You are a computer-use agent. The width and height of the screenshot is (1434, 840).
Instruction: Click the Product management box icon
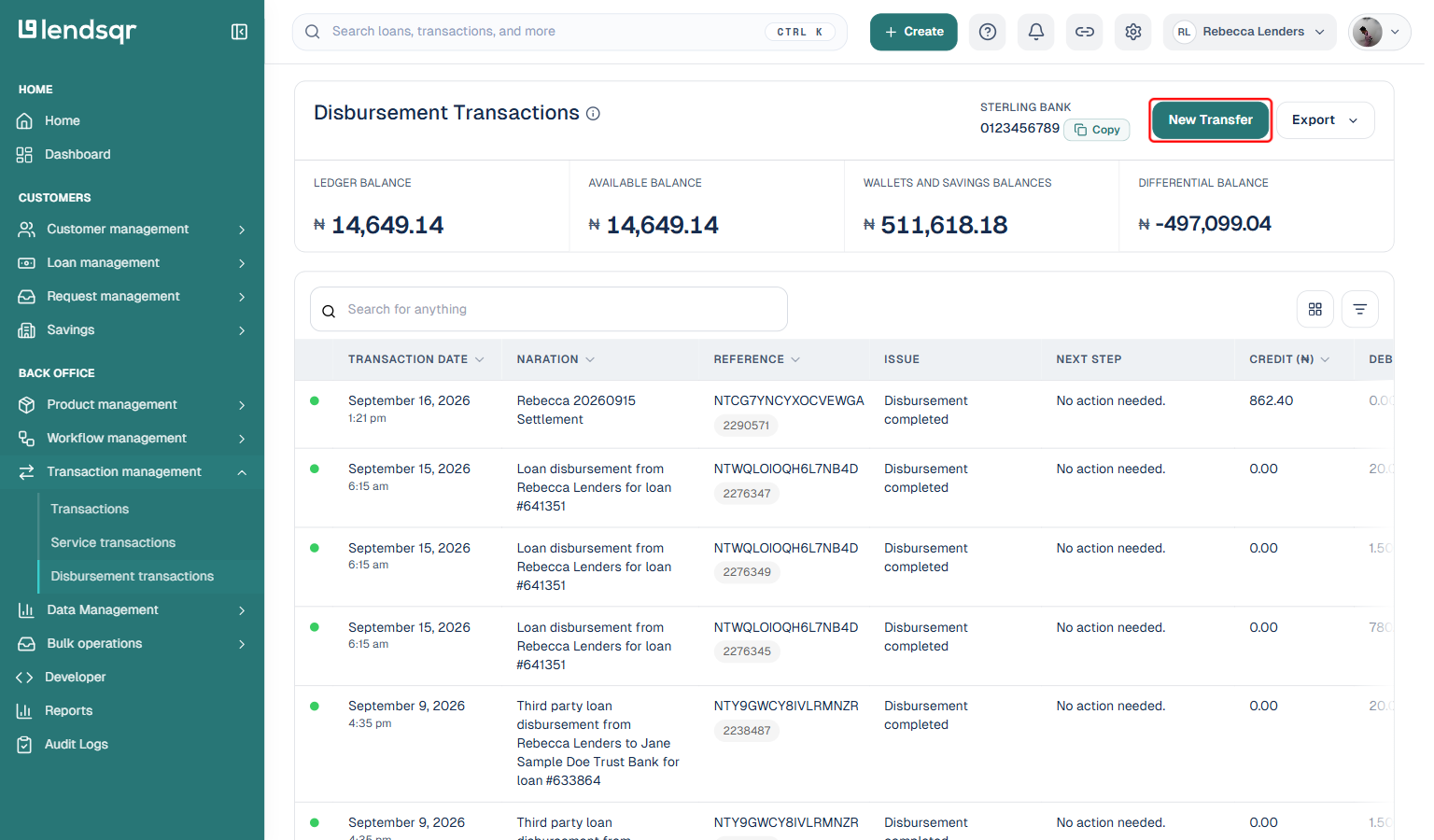click(x=27, y=405)
